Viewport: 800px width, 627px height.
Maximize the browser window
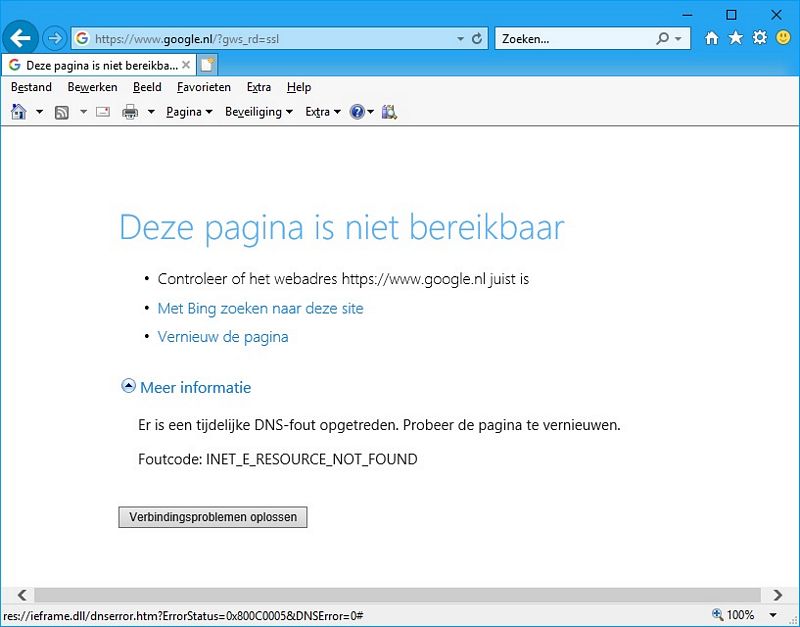point(731,15)
